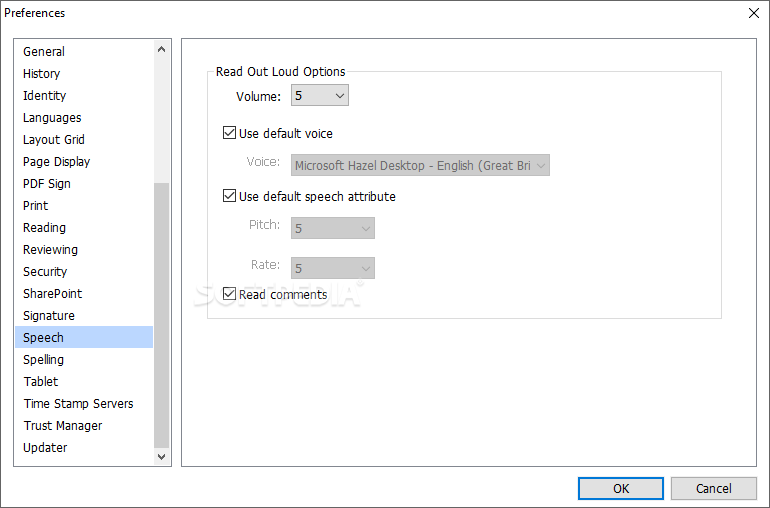Go to Languages settings

pyautogui.click(x=84, y=118)
